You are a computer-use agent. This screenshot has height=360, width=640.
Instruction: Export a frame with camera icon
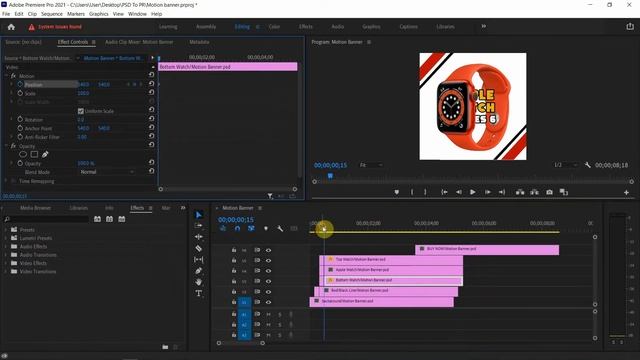click(549, 192)
